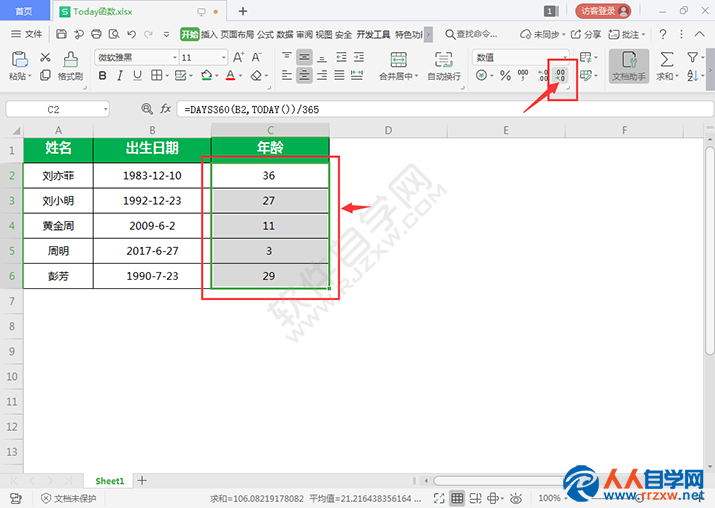Image resolution: width=715 pixels, height=508 pixels.
Task: Click the Print icon in quick toolbar
Action: 96,34
